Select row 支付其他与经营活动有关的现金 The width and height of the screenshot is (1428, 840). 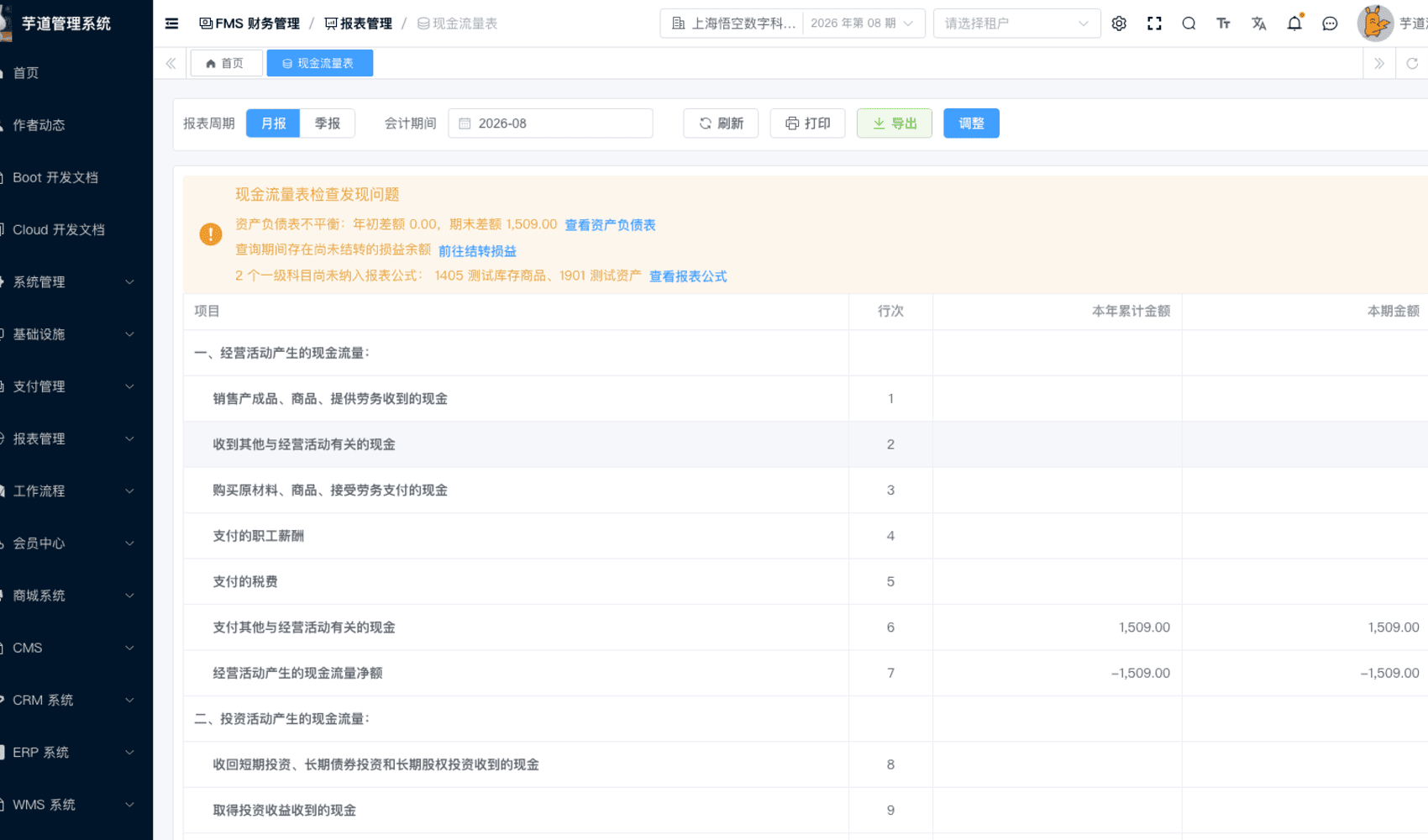click(x=806, y=627)
